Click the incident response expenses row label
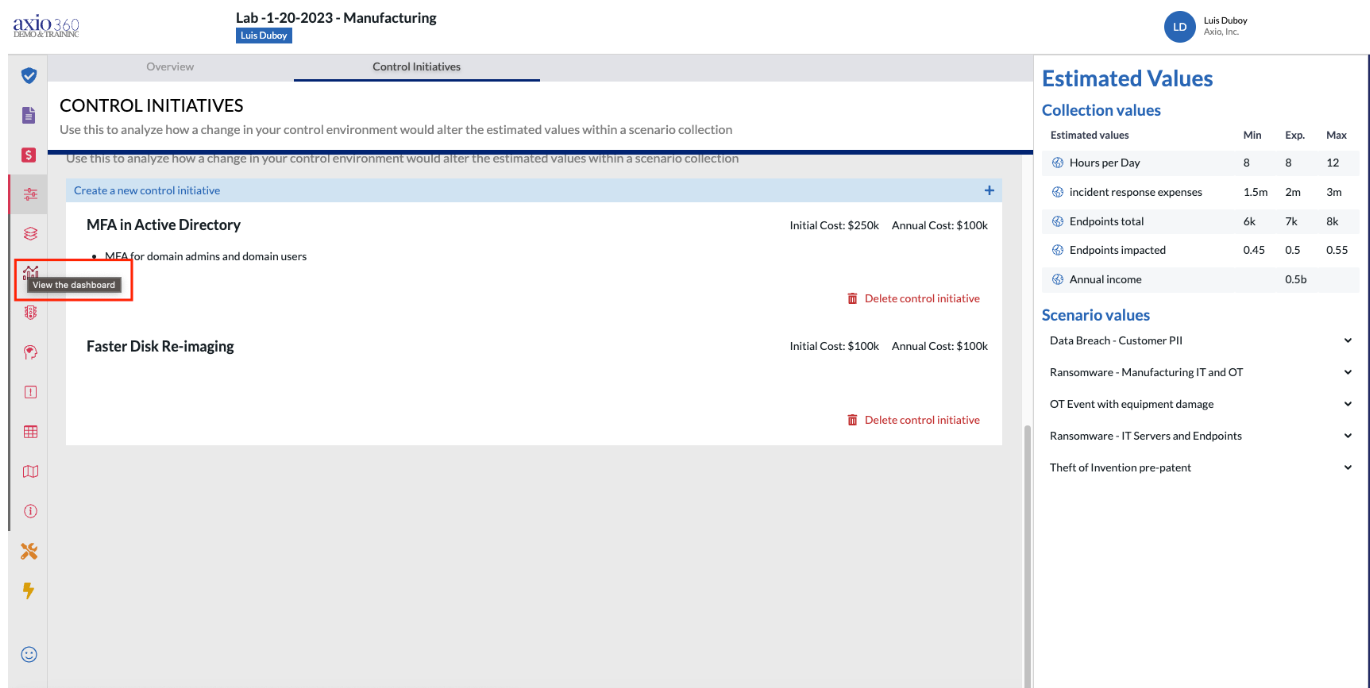1370x688 pixels. coord(1136,192)
